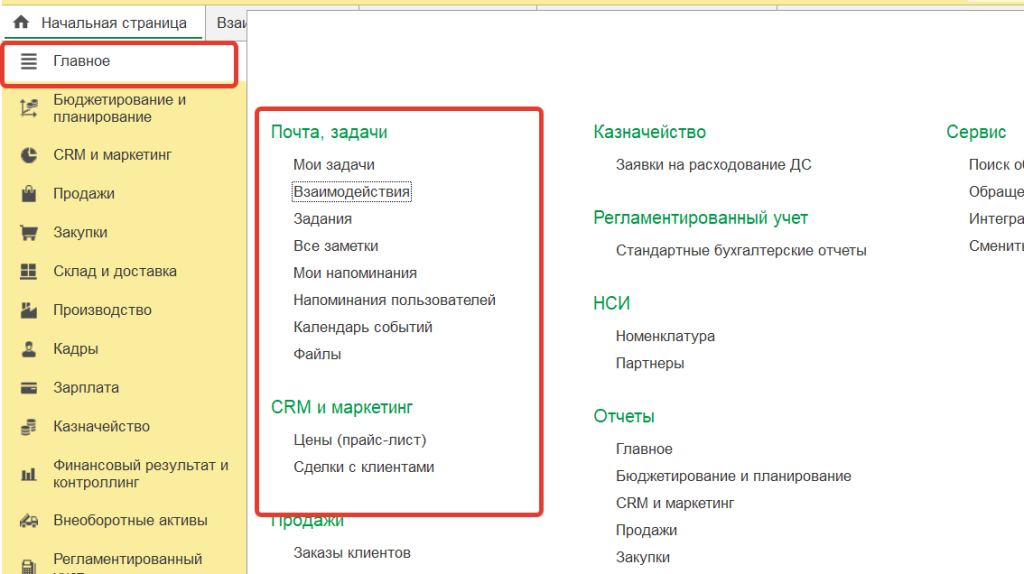This screenshot has width=1024, height=574.
Task: Click the Казначейство coins icon
Action: point(29,427)
